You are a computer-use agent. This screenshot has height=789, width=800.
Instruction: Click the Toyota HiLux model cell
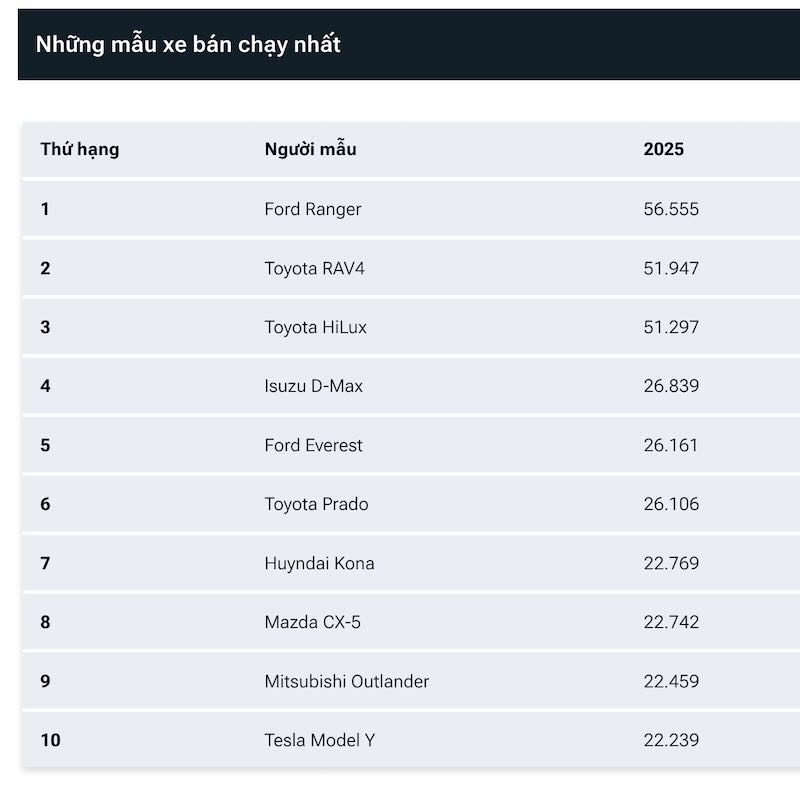[x=315, y=327]
